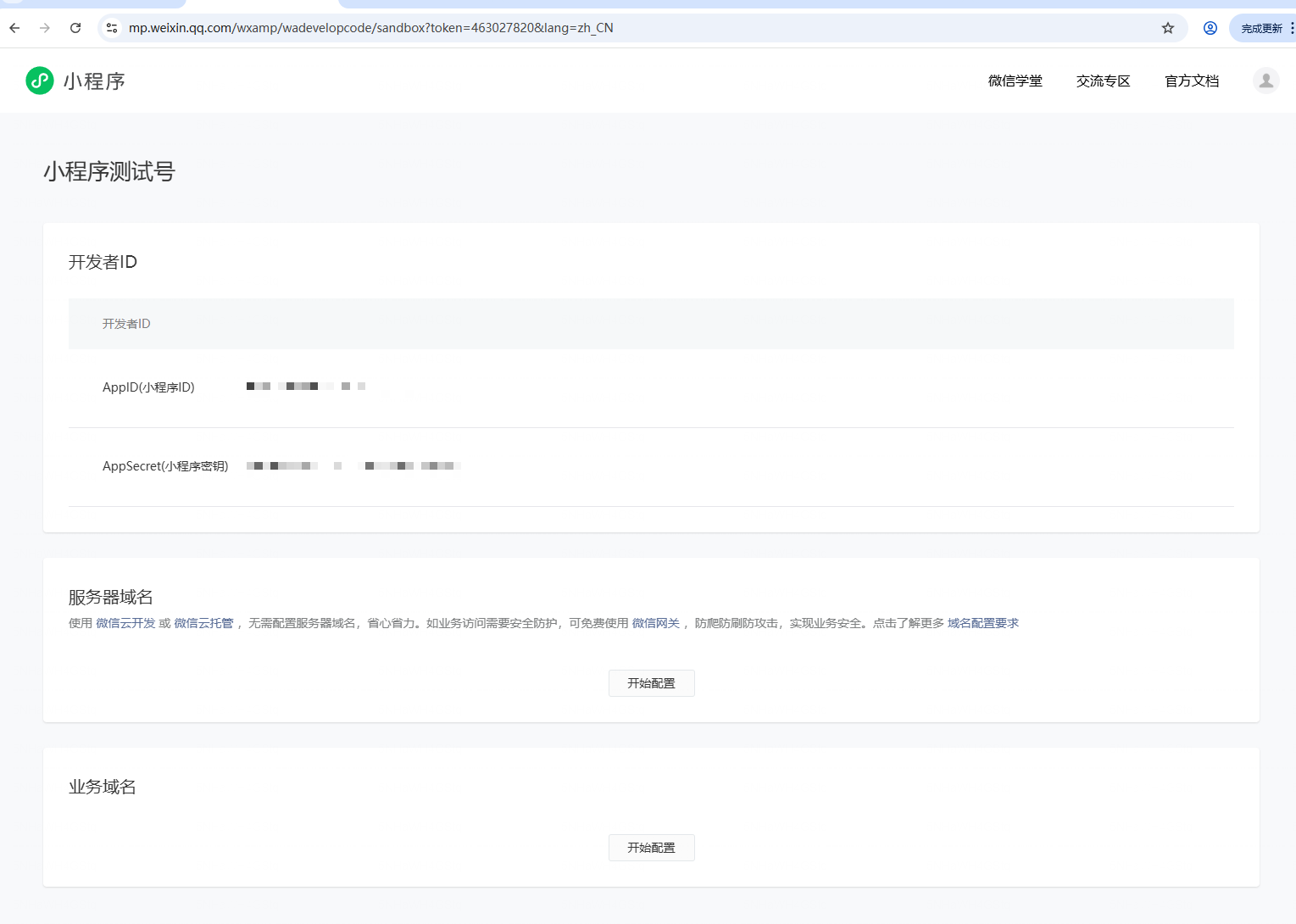The width and height of the screenshot is (1296, 924).
Task: Click the 小程序测试号 page heading
Action: 109,171
